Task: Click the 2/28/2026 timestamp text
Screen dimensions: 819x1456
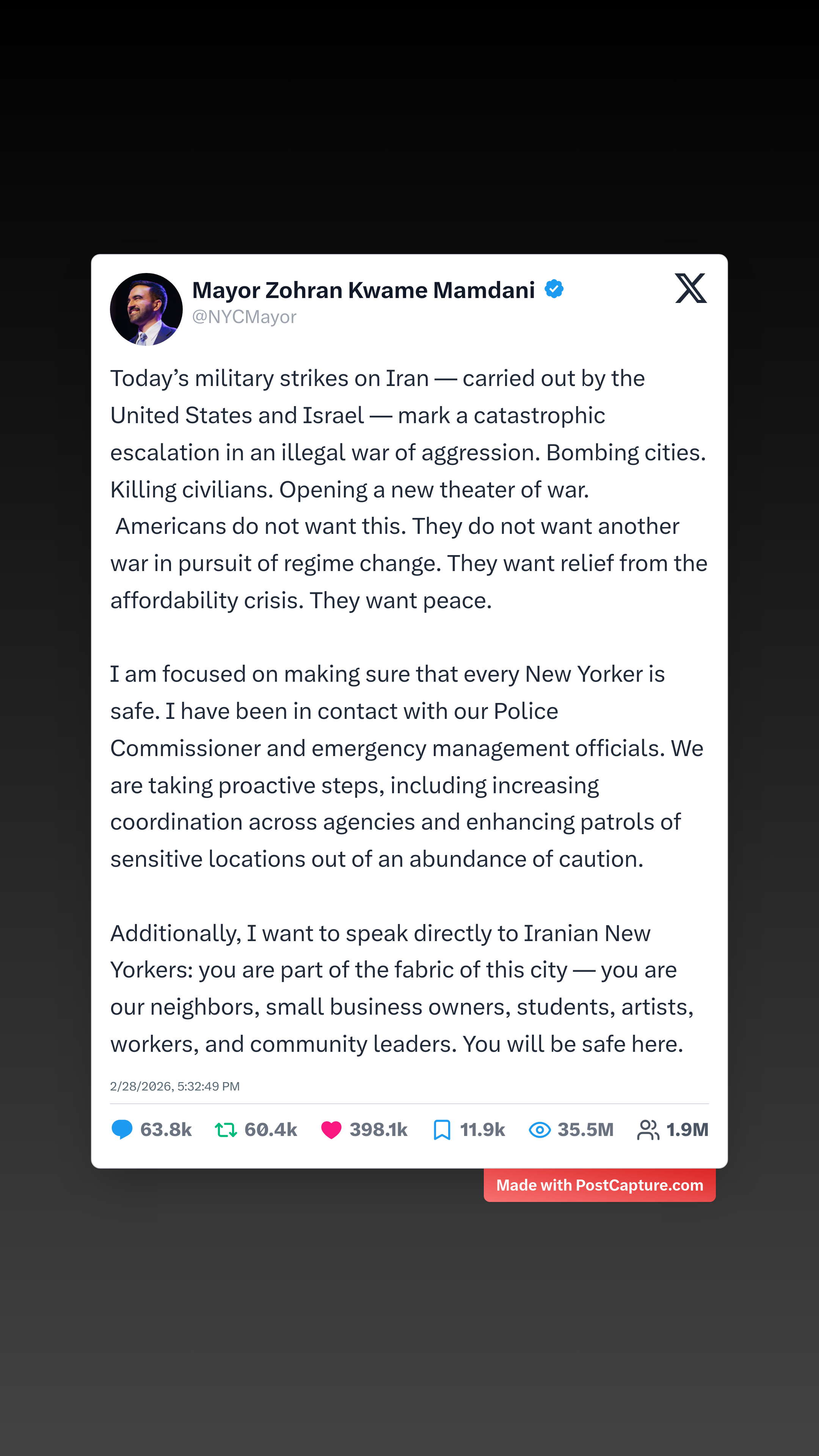Action: tap(175, 1086)
